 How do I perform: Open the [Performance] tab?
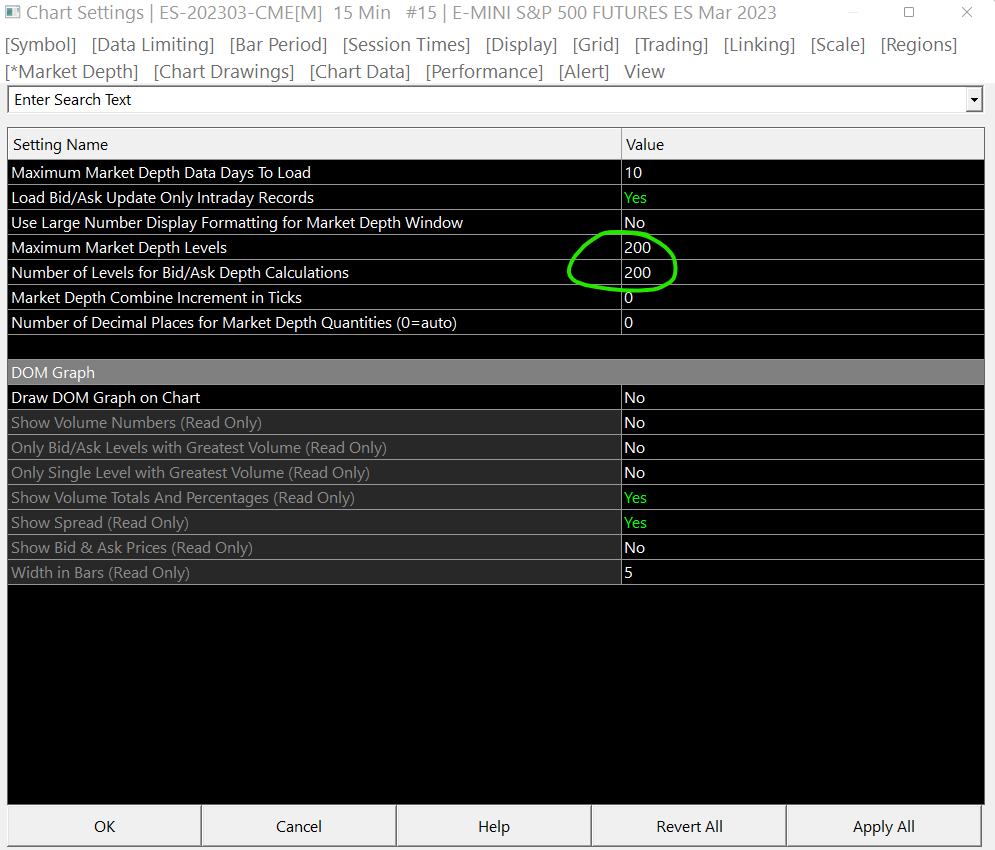tap(484, 72)
